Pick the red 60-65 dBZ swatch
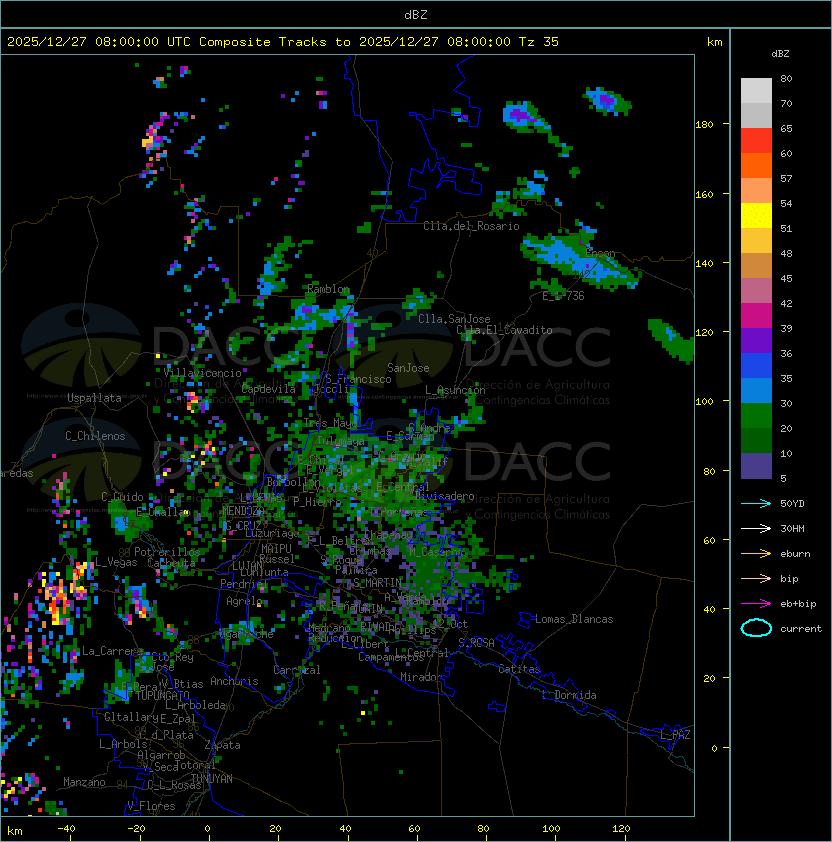The height and width of the screenshot is (842, 832). coord(756,140)
